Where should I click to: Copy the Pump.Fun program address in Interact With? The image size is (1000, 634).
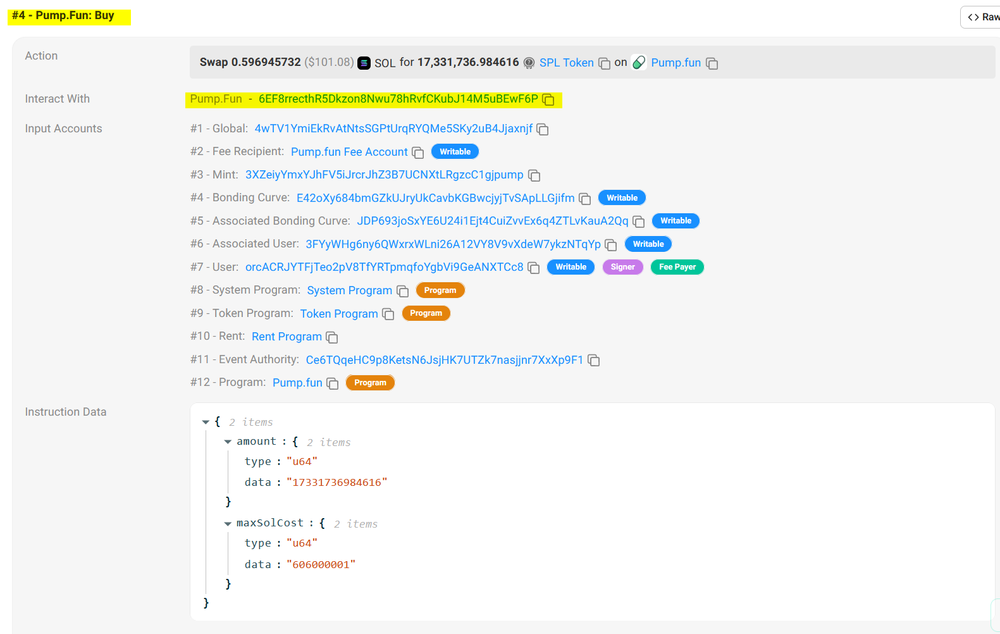pos(548,100)
